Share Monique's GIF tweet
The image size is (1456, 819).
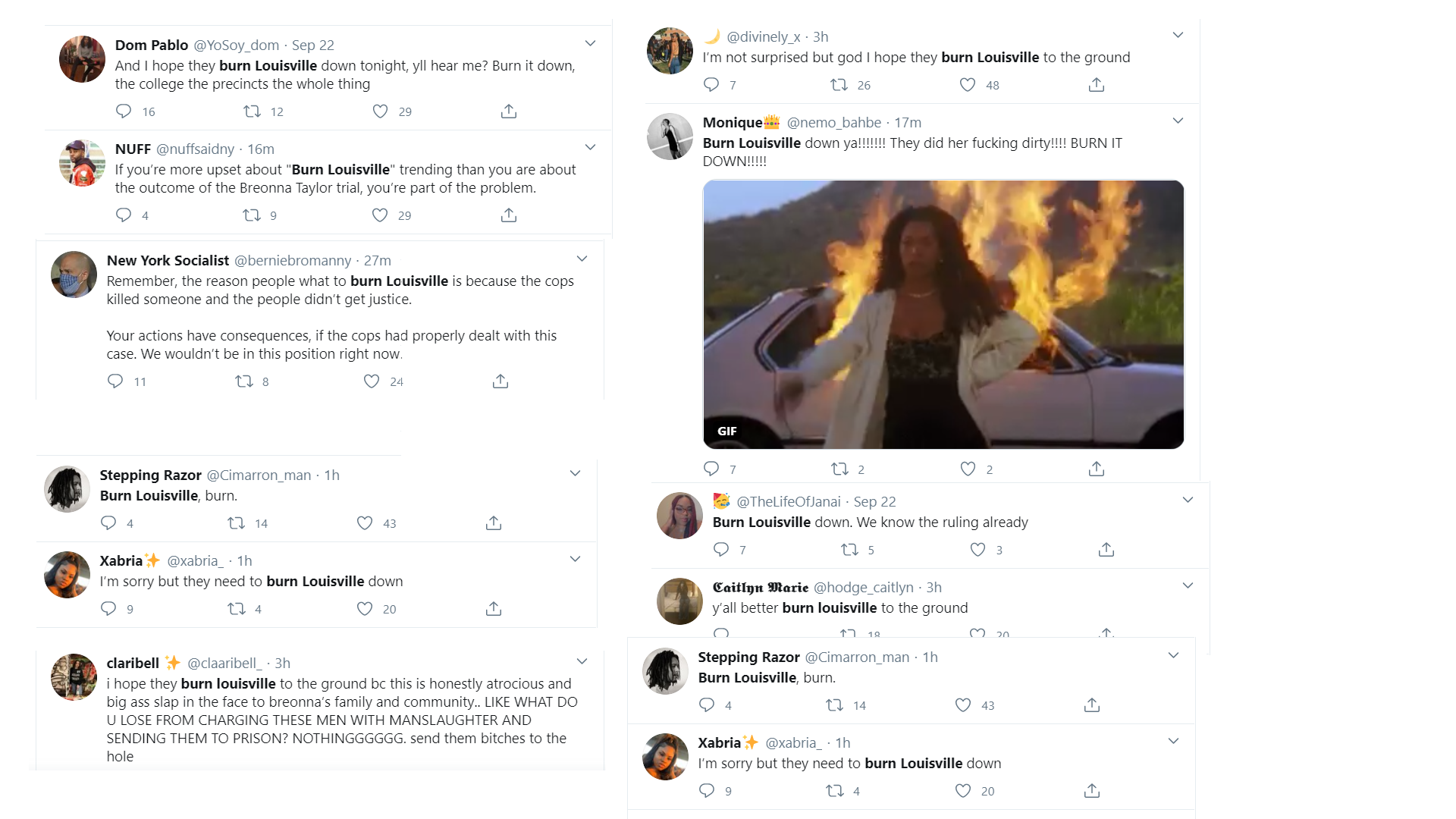1097,469
